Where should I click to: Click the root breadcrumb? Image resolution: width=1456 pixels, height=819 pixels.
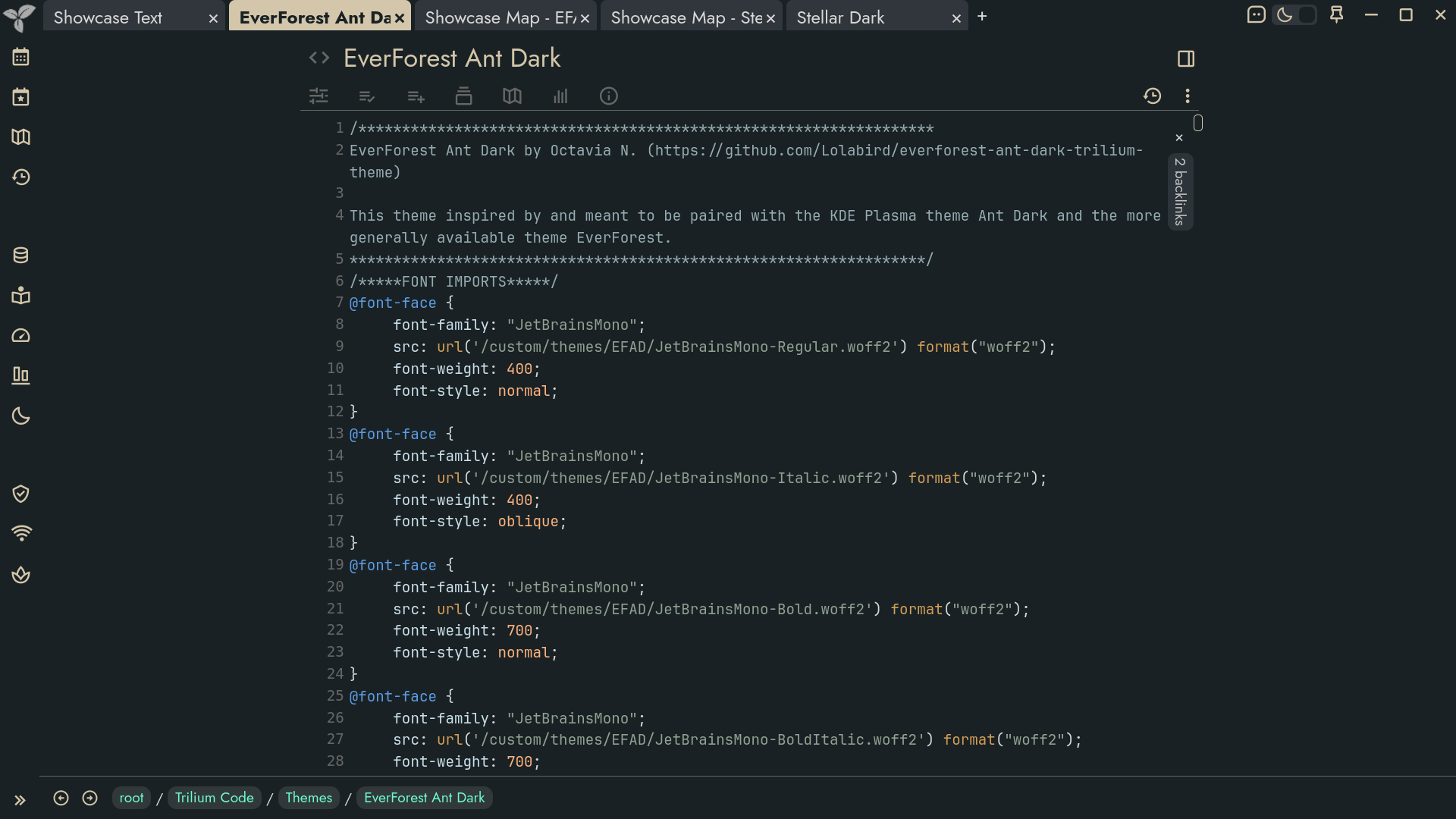pyautogui.click(x=131, y=798)
